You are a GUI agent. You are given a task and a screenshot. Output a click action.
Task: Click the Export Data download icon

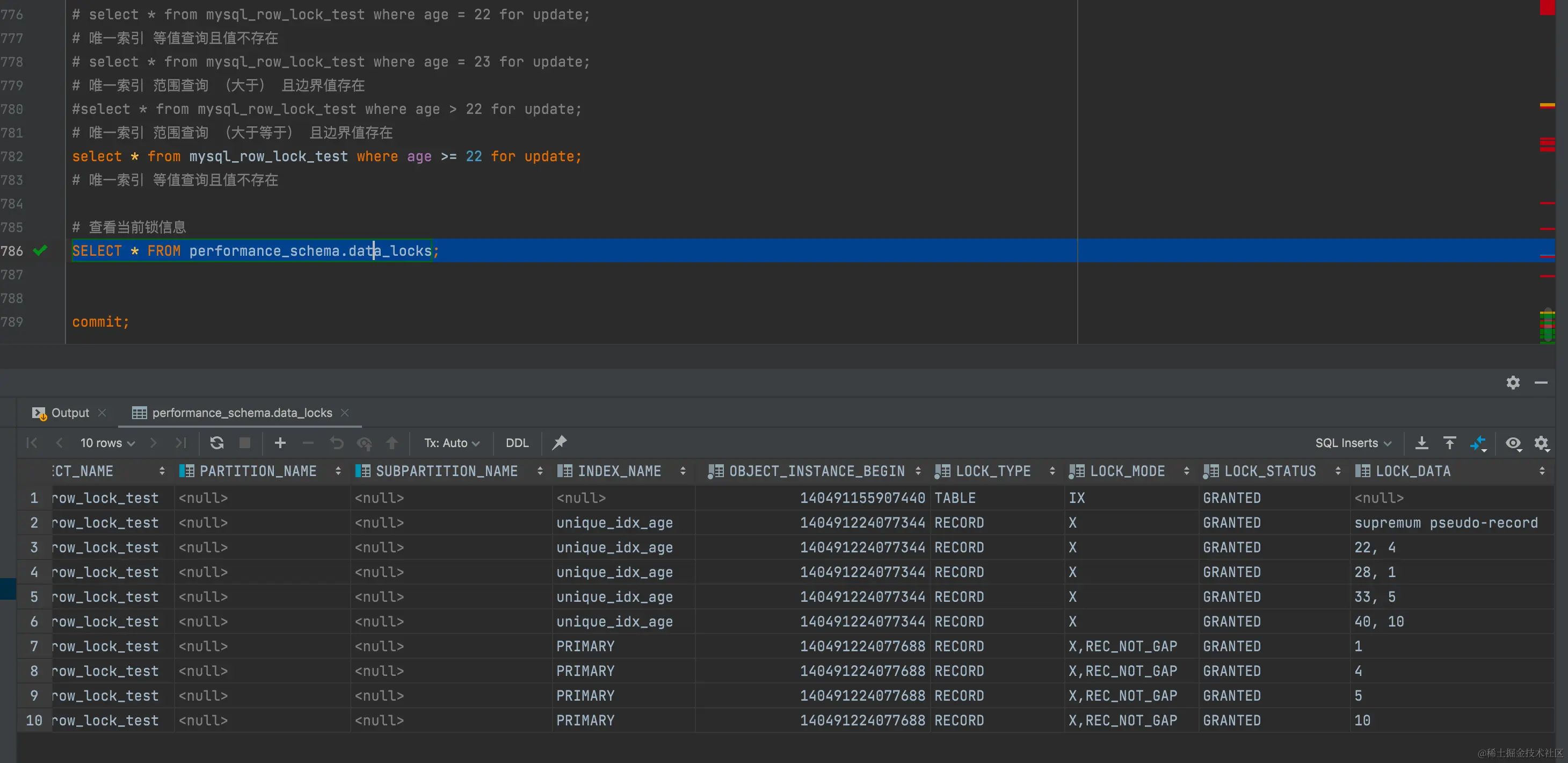click(1421, 443)
